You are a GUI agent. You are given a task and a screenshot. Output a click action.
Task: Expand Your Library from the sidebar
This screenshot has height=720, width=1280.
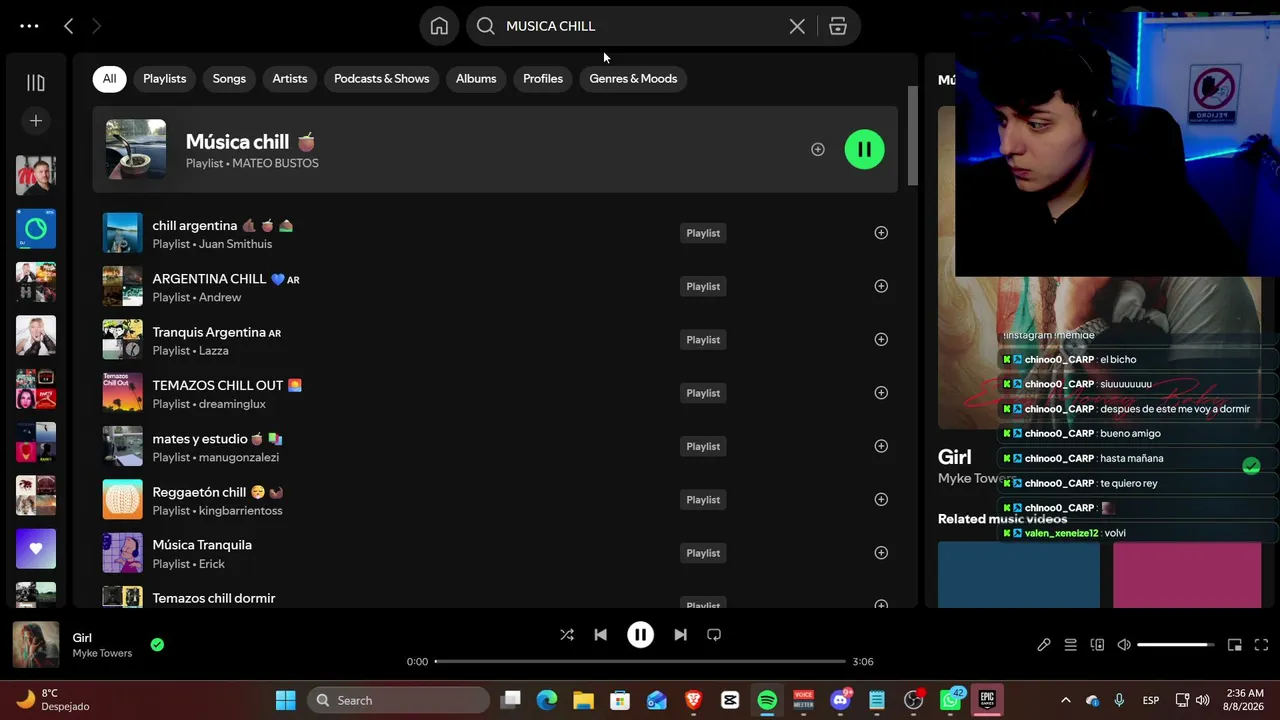click(36, 83)
